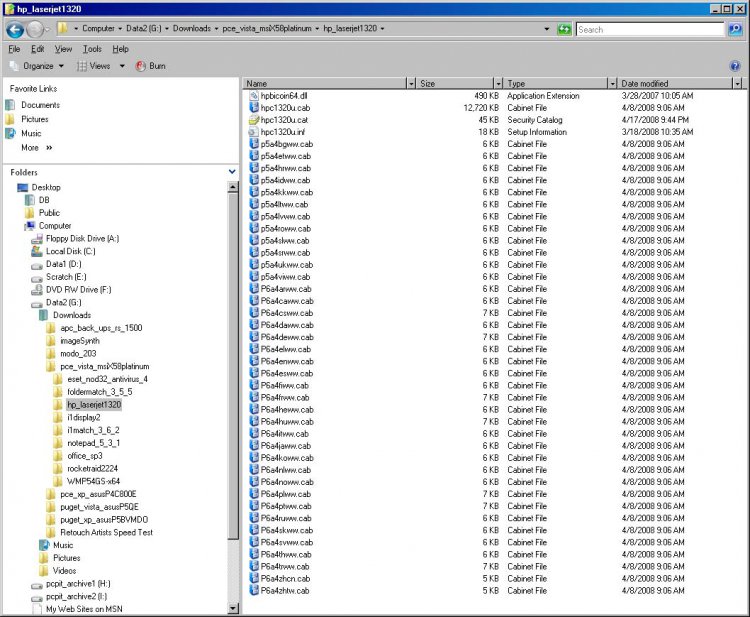The height and width of the screenshot is (617, 750).
Task: Open Type column filter dropdown
Action: [612, 84]
